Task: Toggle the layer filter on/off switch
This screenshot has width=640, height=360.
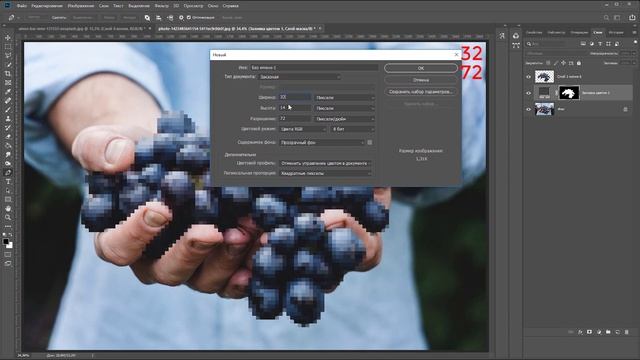Action: 635,42
